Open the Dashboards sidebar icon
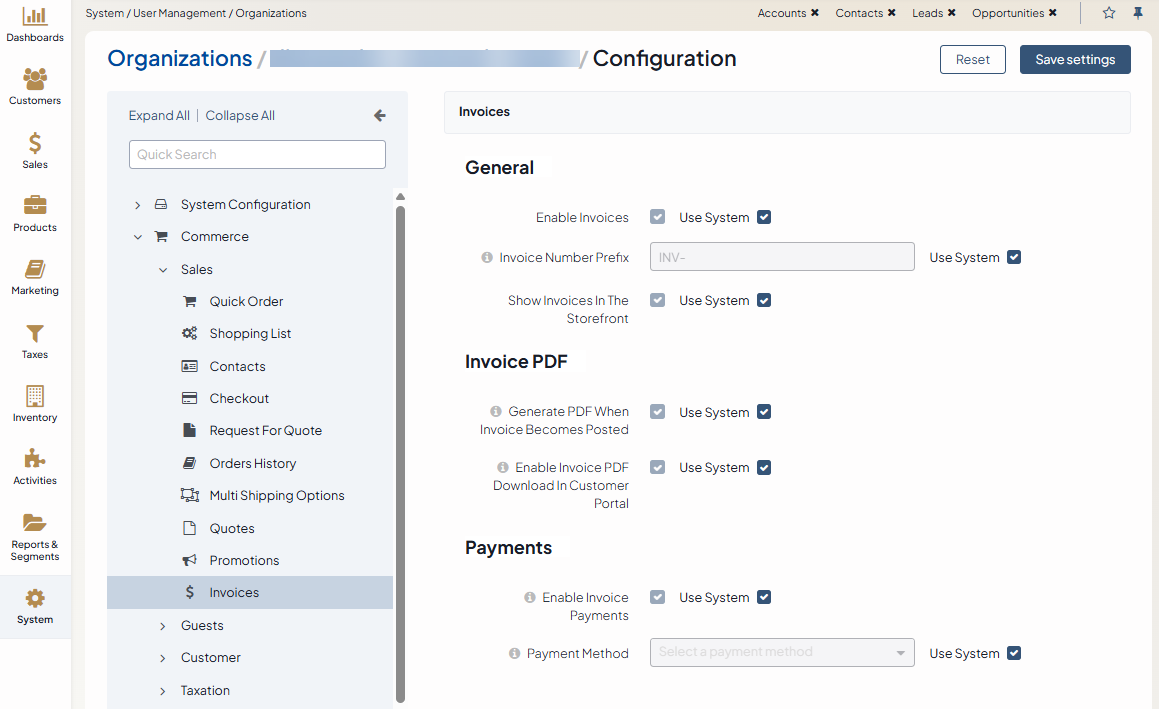This screenshot has height=709, width=1159. pos(35,17)
